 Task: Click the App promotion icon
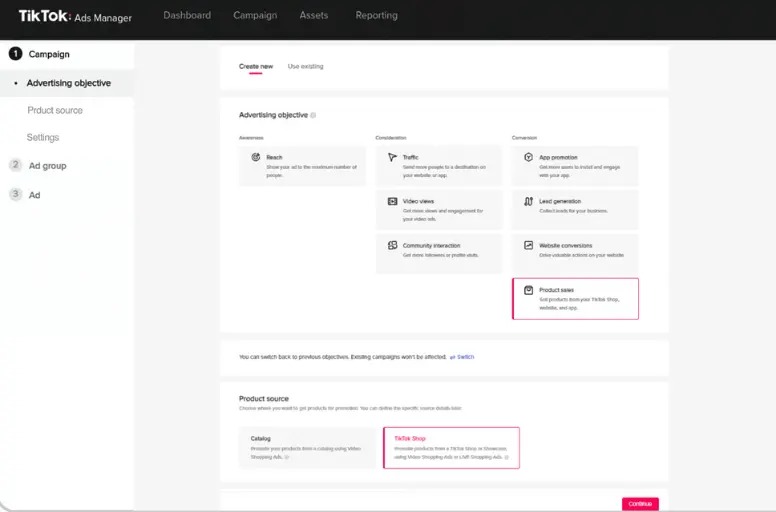529,157
